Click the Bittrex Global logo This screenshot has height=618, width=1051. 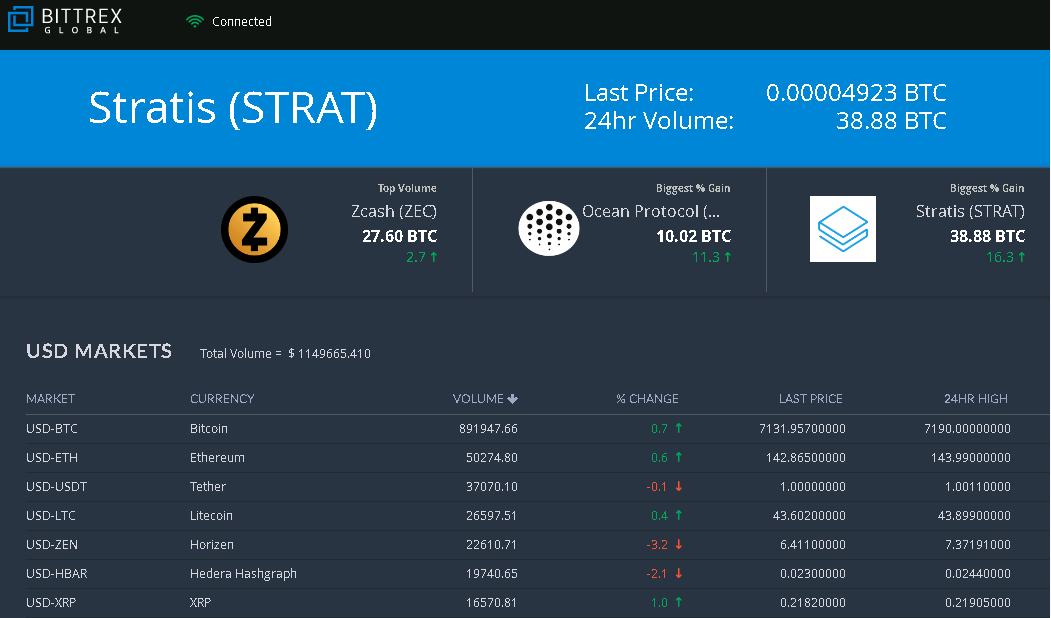(x=65, y=19)
